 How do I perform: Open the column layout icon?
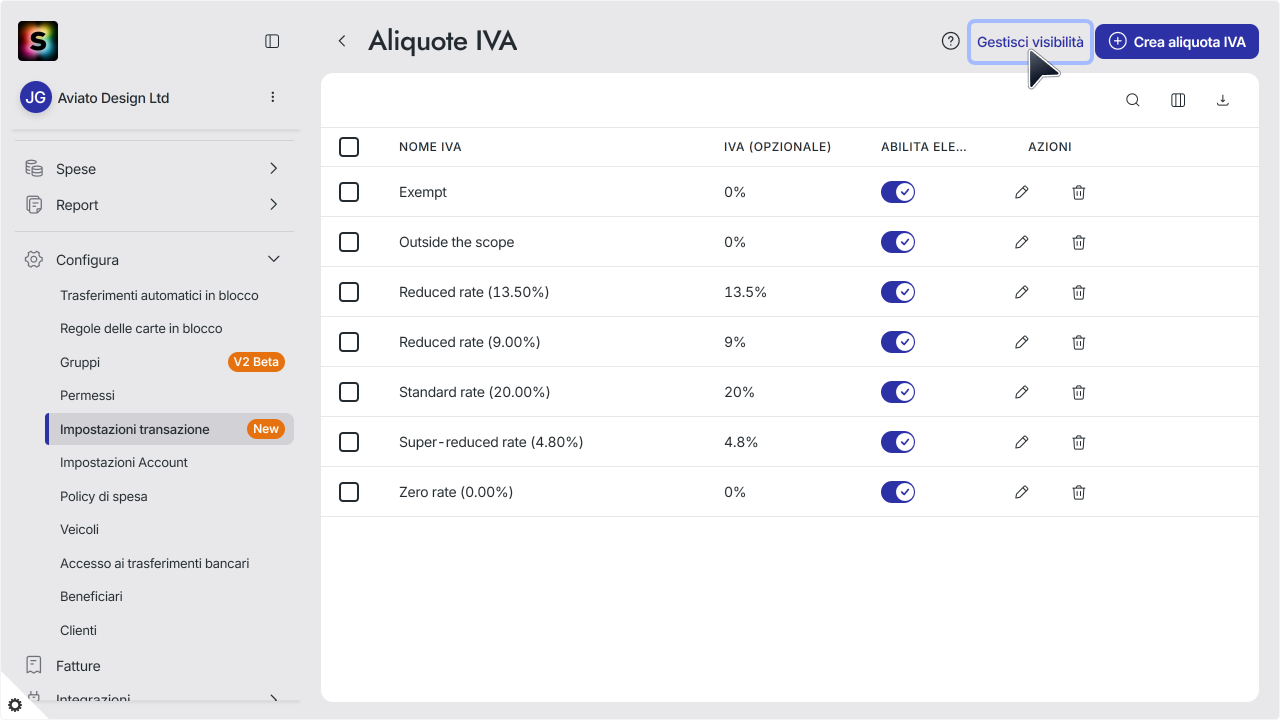point(1178,100)
